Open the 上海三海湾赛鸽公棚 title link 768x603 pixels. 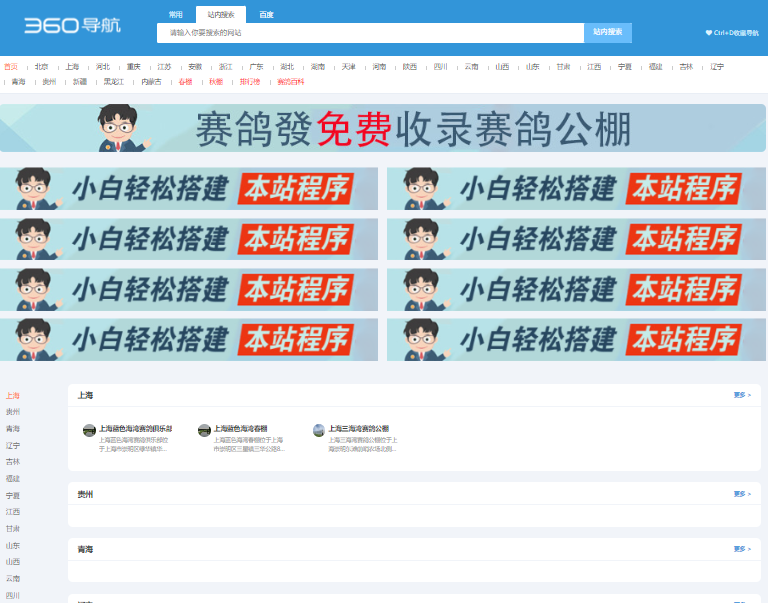point(359,429)
